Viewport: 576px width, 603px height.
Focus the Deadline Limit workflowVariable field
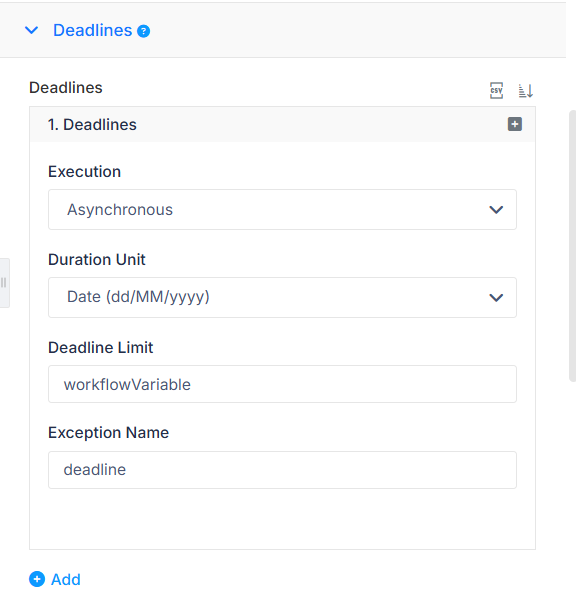click(282, 384)
